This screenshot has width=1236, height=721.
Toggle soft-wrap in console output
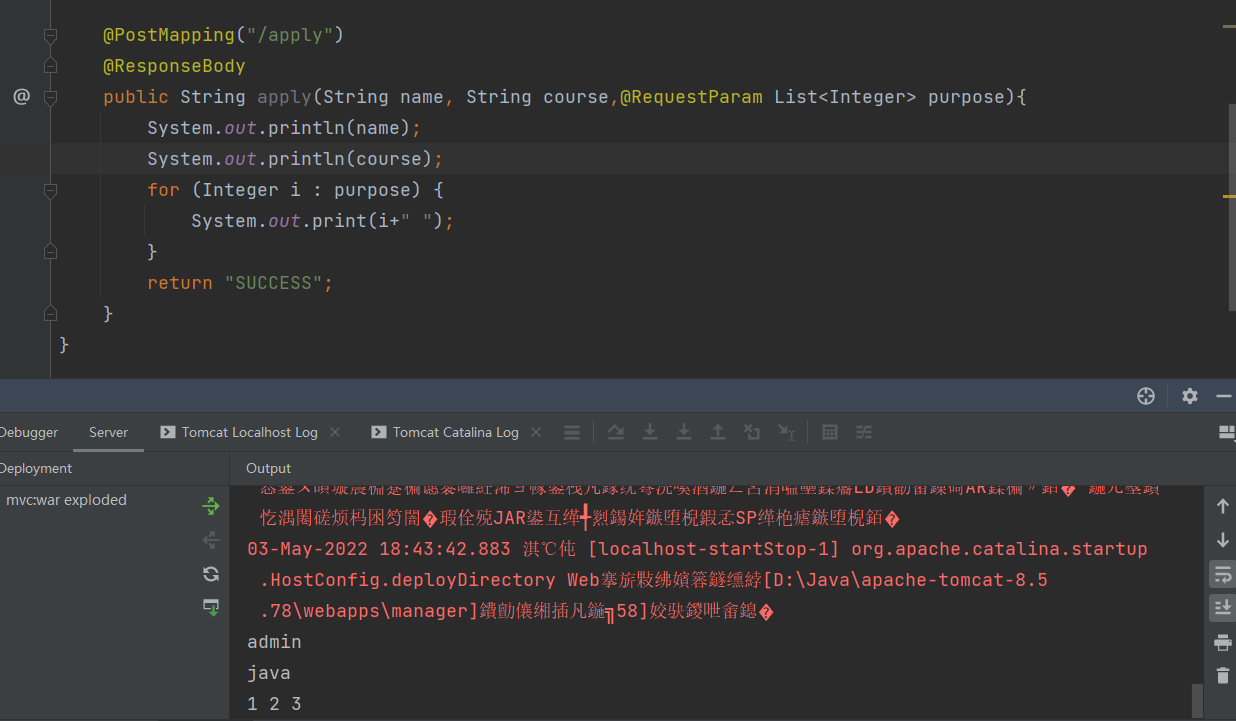1222,574
